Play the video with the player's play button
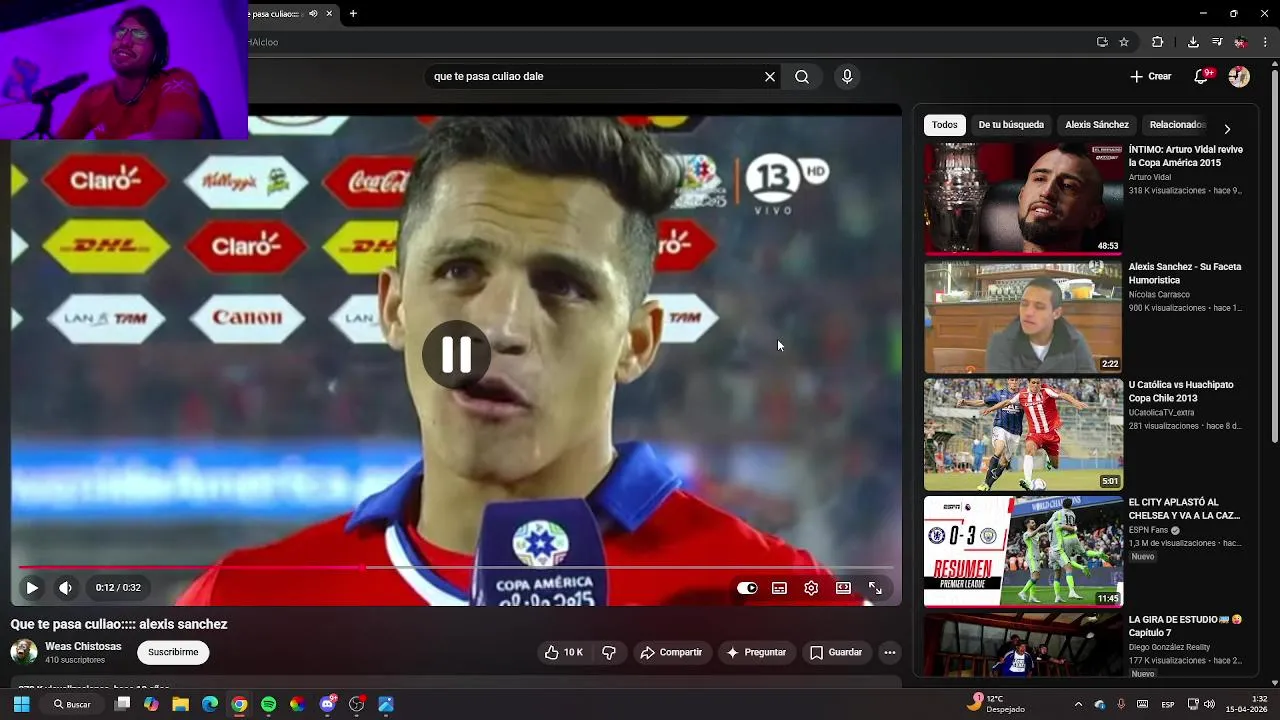The height and width of the screenshot is (720, 1280). (32, 588)
